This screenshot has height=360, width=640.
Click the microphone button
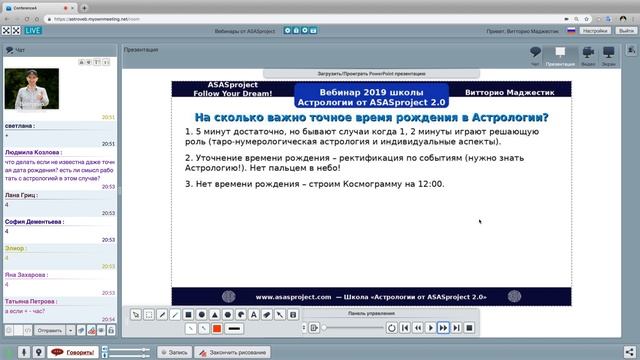tap(24, 352)
